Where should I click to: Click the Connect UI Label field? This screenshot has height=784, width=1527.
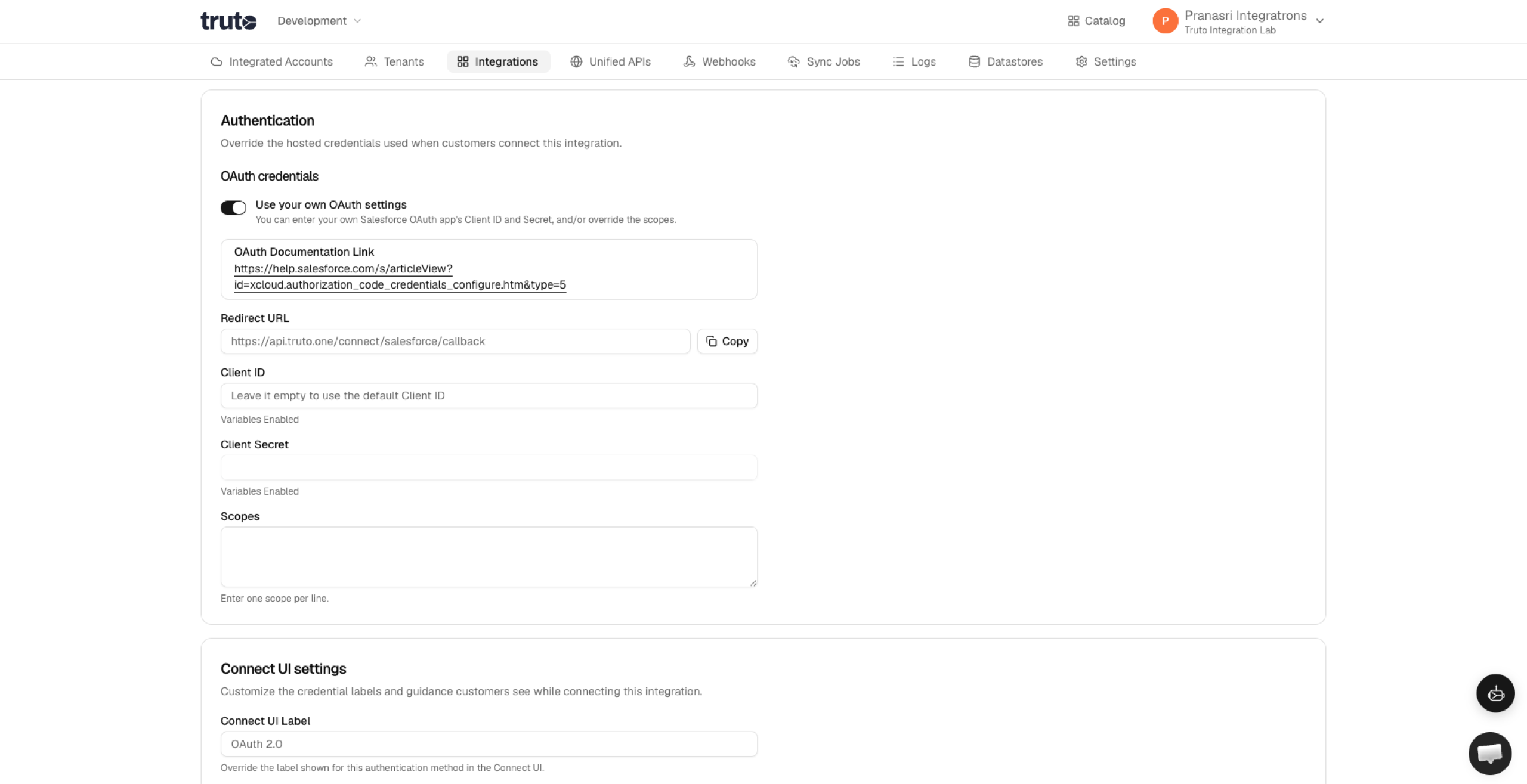(x=489, y=744)
